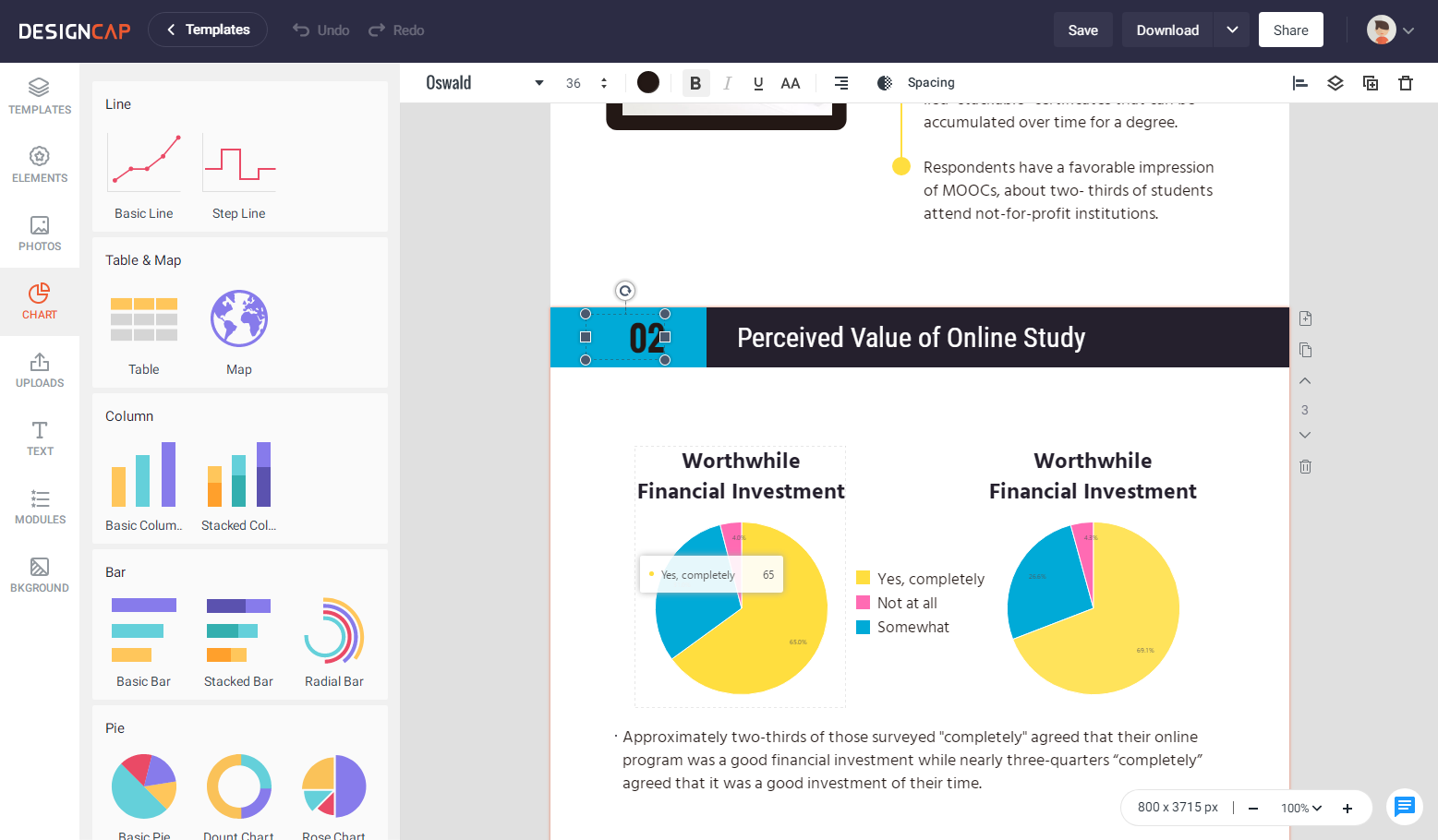This screenshot has width=1438, height=840.
Task: Expand the Download options arrow
Action: 1231,30
